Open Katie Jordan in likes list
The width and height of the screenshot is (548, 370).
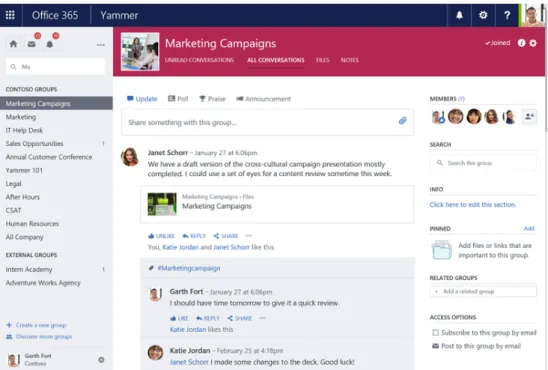(x=180, y=247)
